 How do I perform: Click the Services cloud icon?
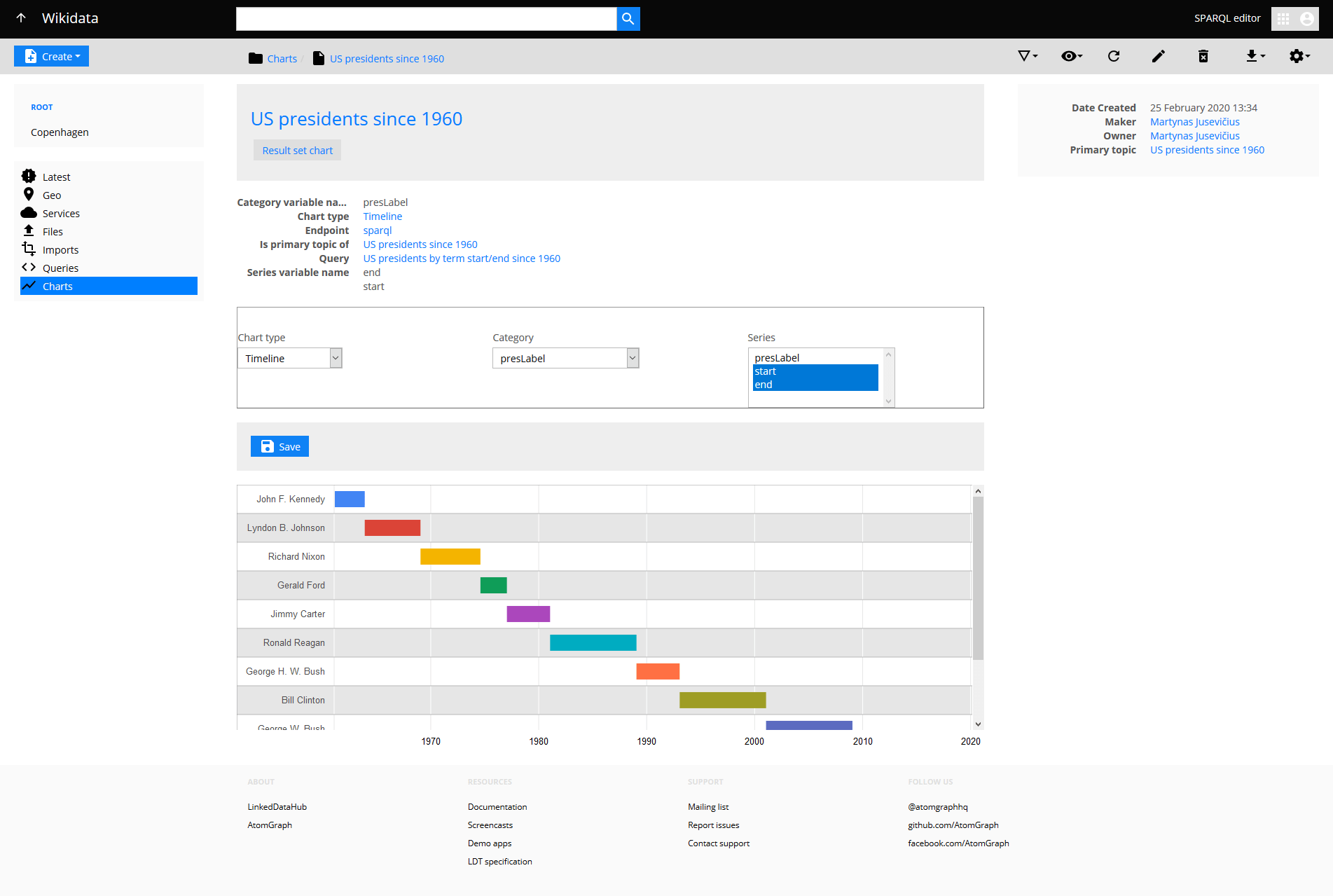(29, 212)
